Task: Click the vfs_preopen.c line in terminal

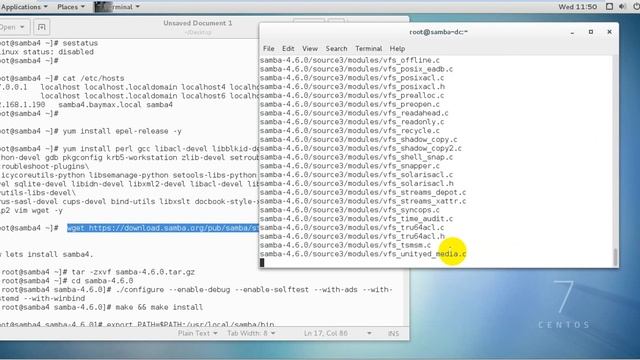Action: [350, 104]
